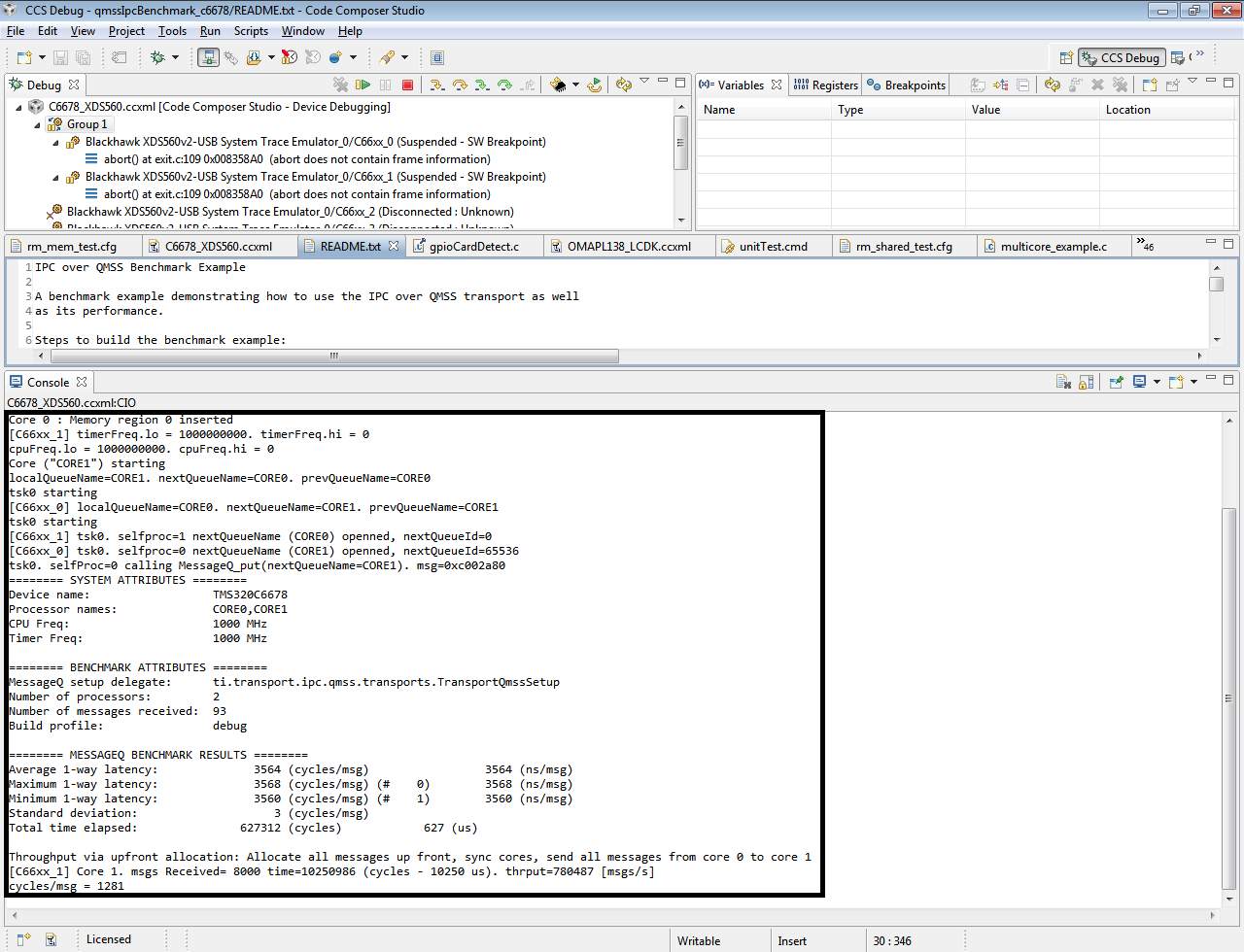Image resolution: width=1244 pixels, height=952 pixels.
Task: Click the green Resume button in Debug view
Action: [x=363, y=85]
